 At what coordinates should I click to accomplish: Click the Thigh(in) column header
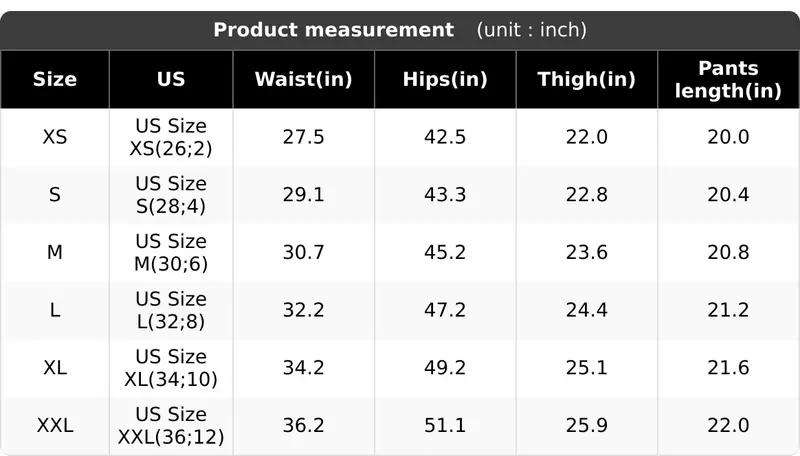587,79
